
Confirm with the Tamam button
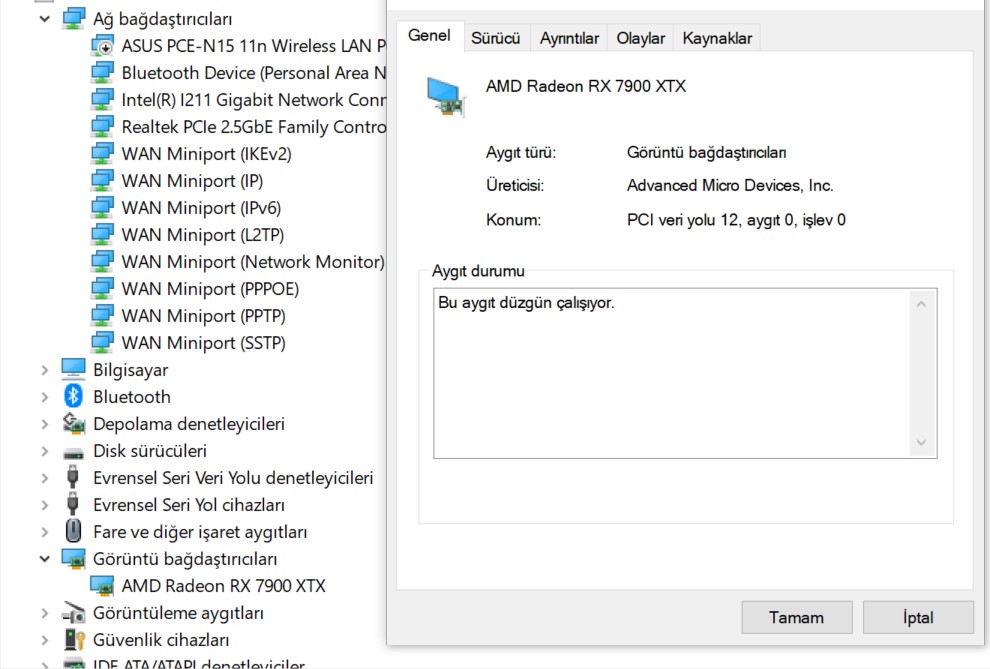coord(797,617)
